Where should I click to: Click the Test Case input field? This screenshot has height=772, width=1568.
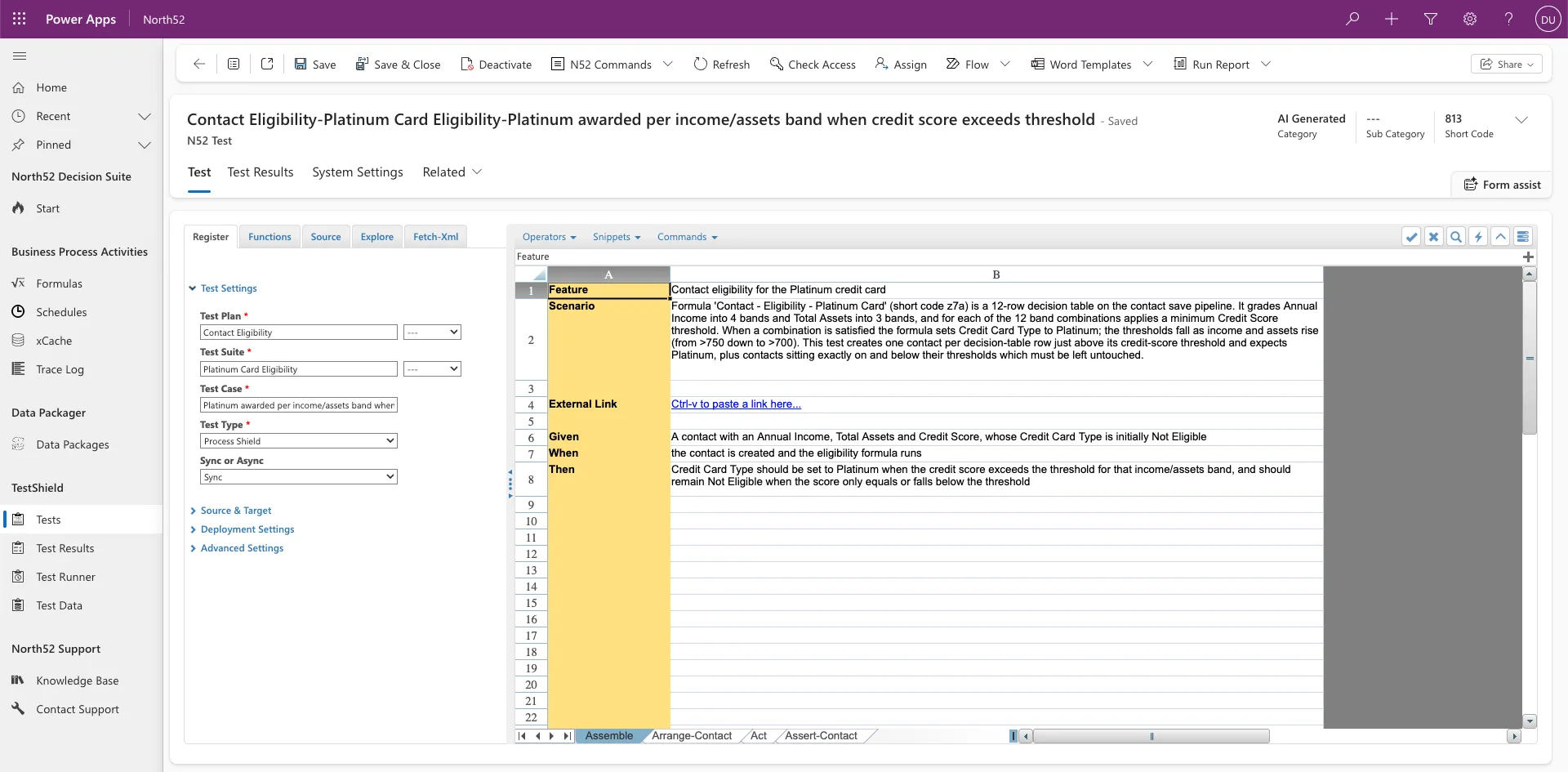(299, 405)
